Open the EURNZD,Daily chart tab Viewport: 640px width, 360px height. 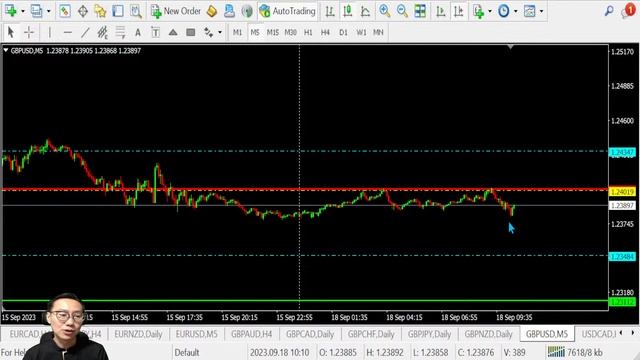tap(138, 334)
